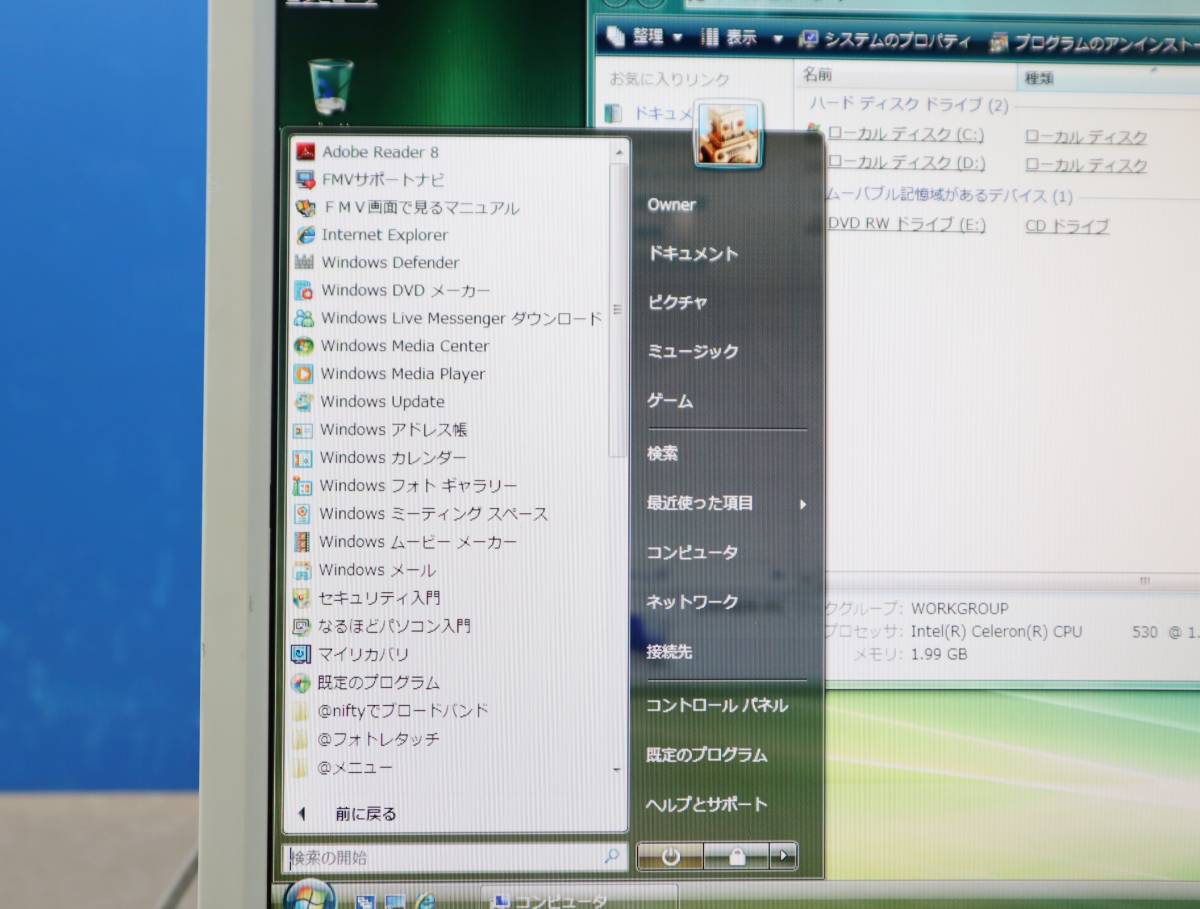
Task: Select ドキュメント in Start menu right pane
Action: pos(692,254)
